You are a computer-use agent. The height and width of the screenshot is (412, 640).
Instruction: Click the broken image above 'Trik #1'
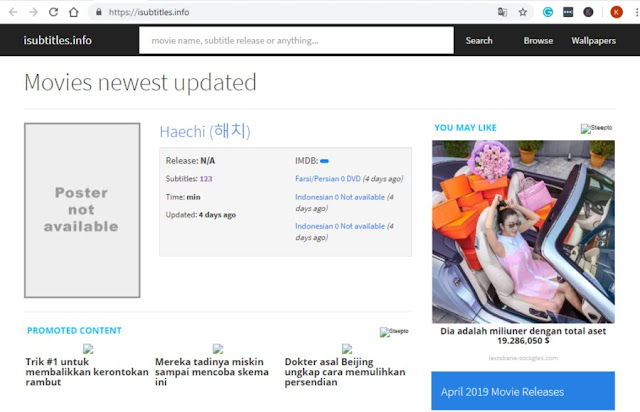pyautogui.click(x=88, y=349)
